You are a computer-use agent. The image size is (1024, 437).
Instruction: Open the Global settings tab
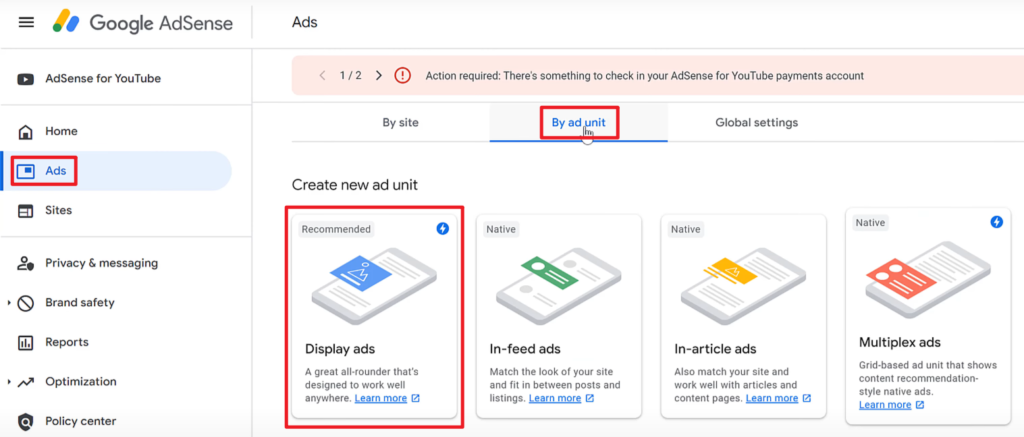pos(756,123)
